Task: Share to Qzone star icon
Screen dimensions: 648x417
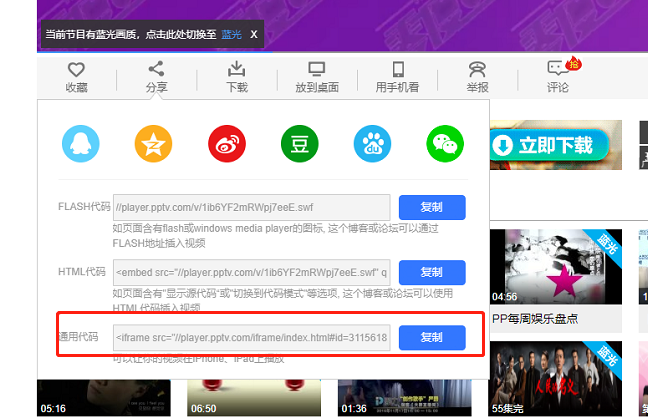Action: click(x=153, y=144)
